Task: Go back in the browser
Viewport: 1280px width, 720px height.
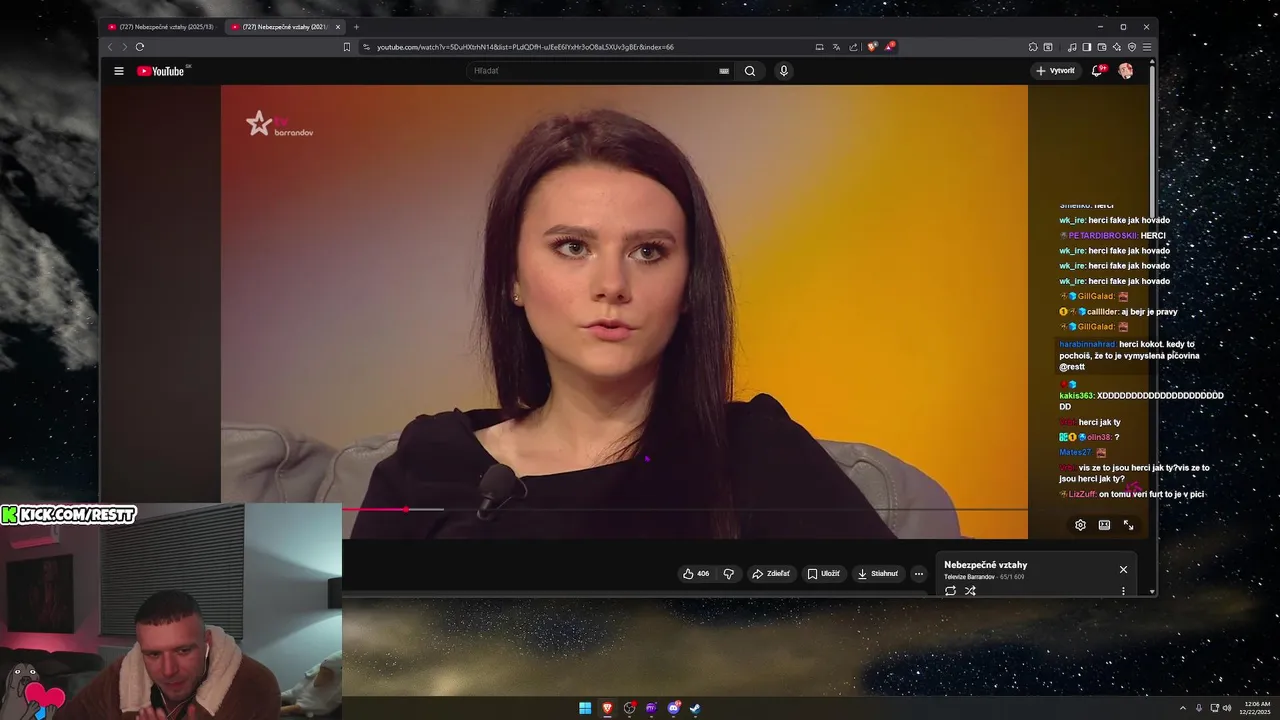Action: 110,47
